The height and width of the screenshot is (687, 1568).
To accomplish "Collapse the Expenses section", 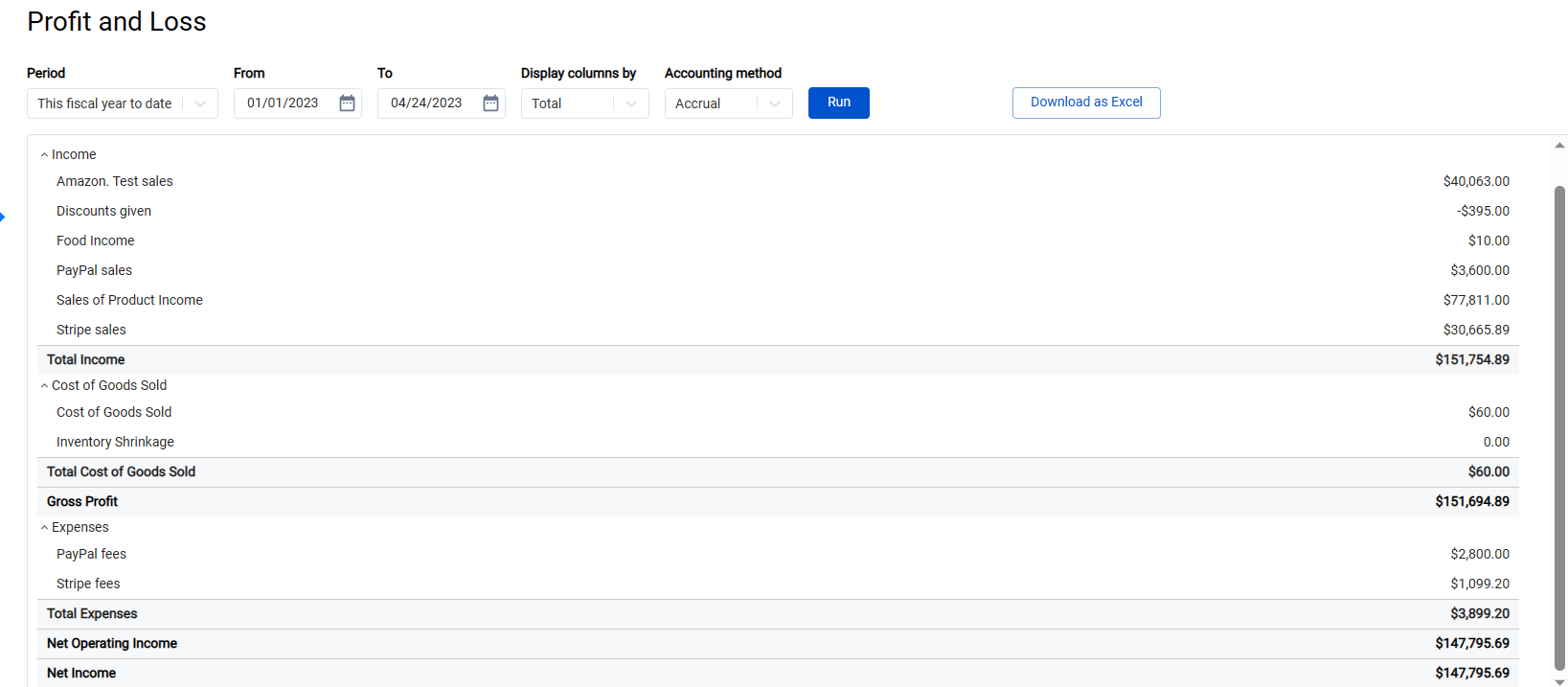I will pos(44,528).
